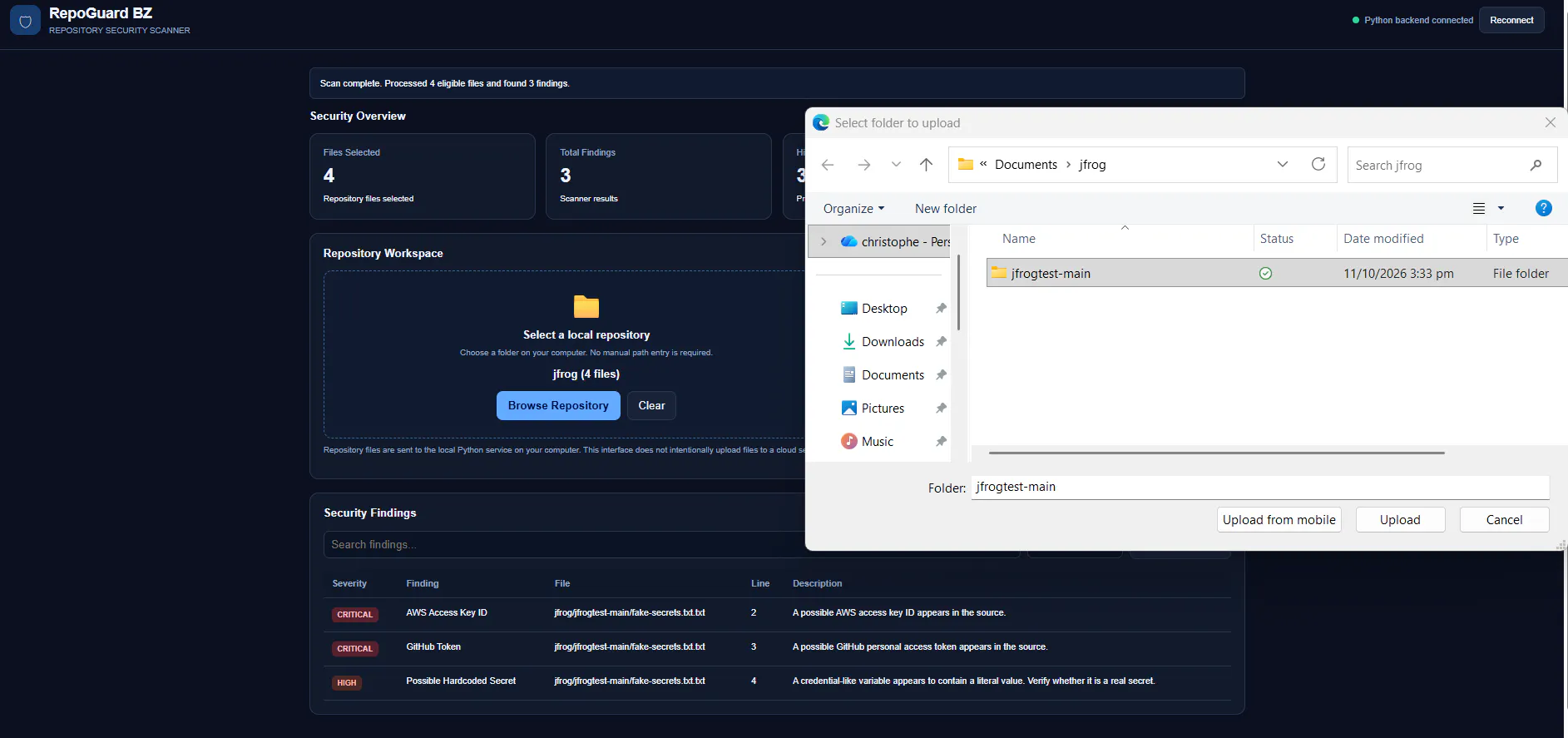Click the Possible Hardcoded Secret finding
1568x738 pixels.
461,681
